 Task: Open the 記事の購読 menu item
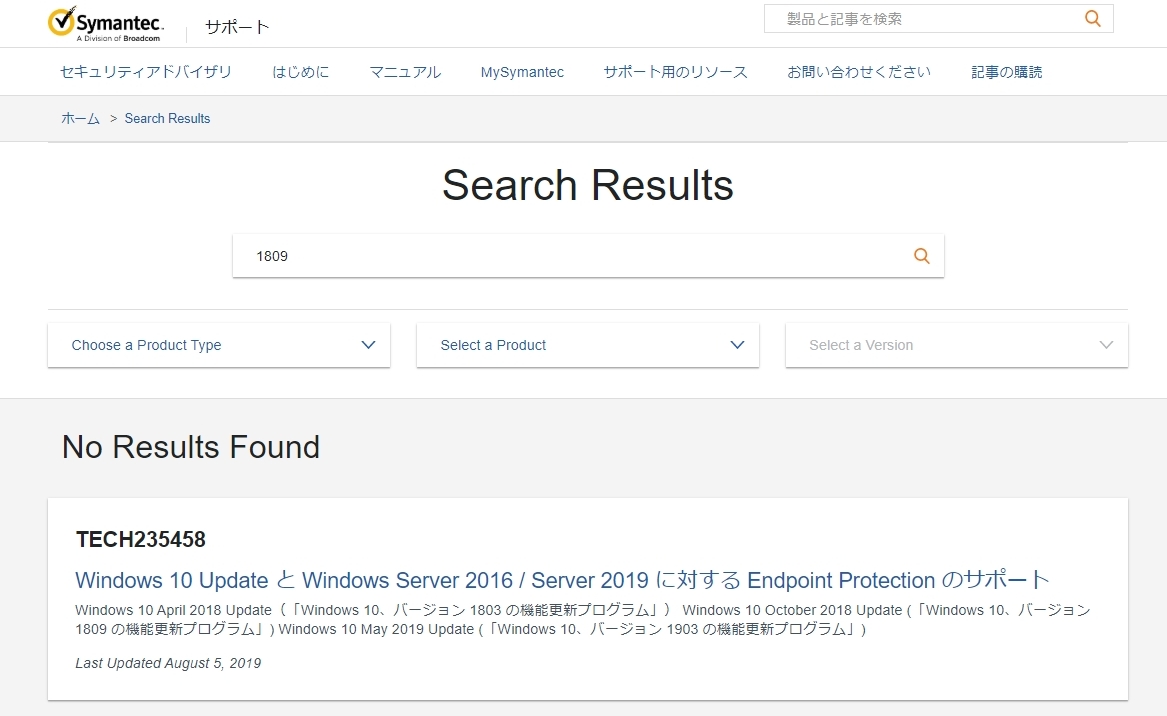pyautogui.click(x=1006, y=72)
